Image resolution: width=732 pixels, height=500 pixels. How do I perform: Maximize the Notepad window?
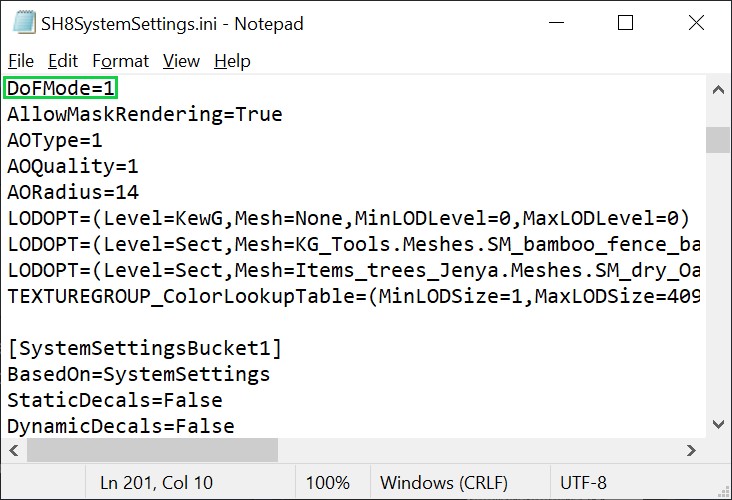(625, 22)
